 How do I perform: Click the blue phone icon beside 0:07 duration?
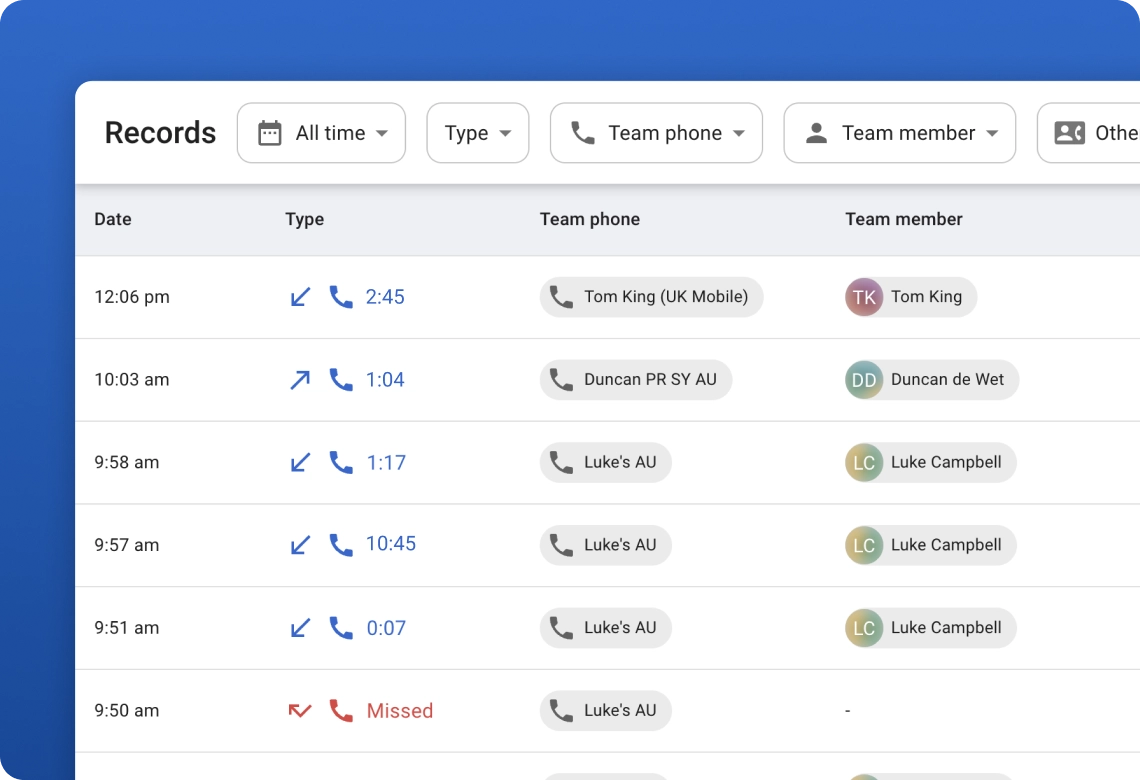coord(341,628)
